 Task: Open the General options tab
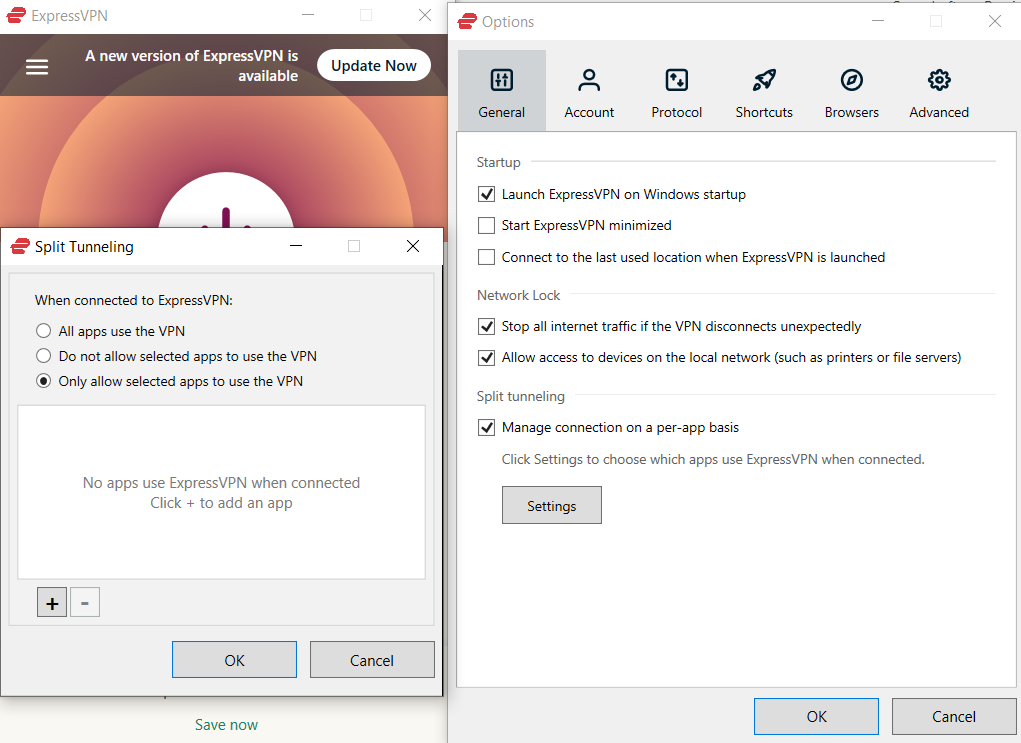coord(501,91)
